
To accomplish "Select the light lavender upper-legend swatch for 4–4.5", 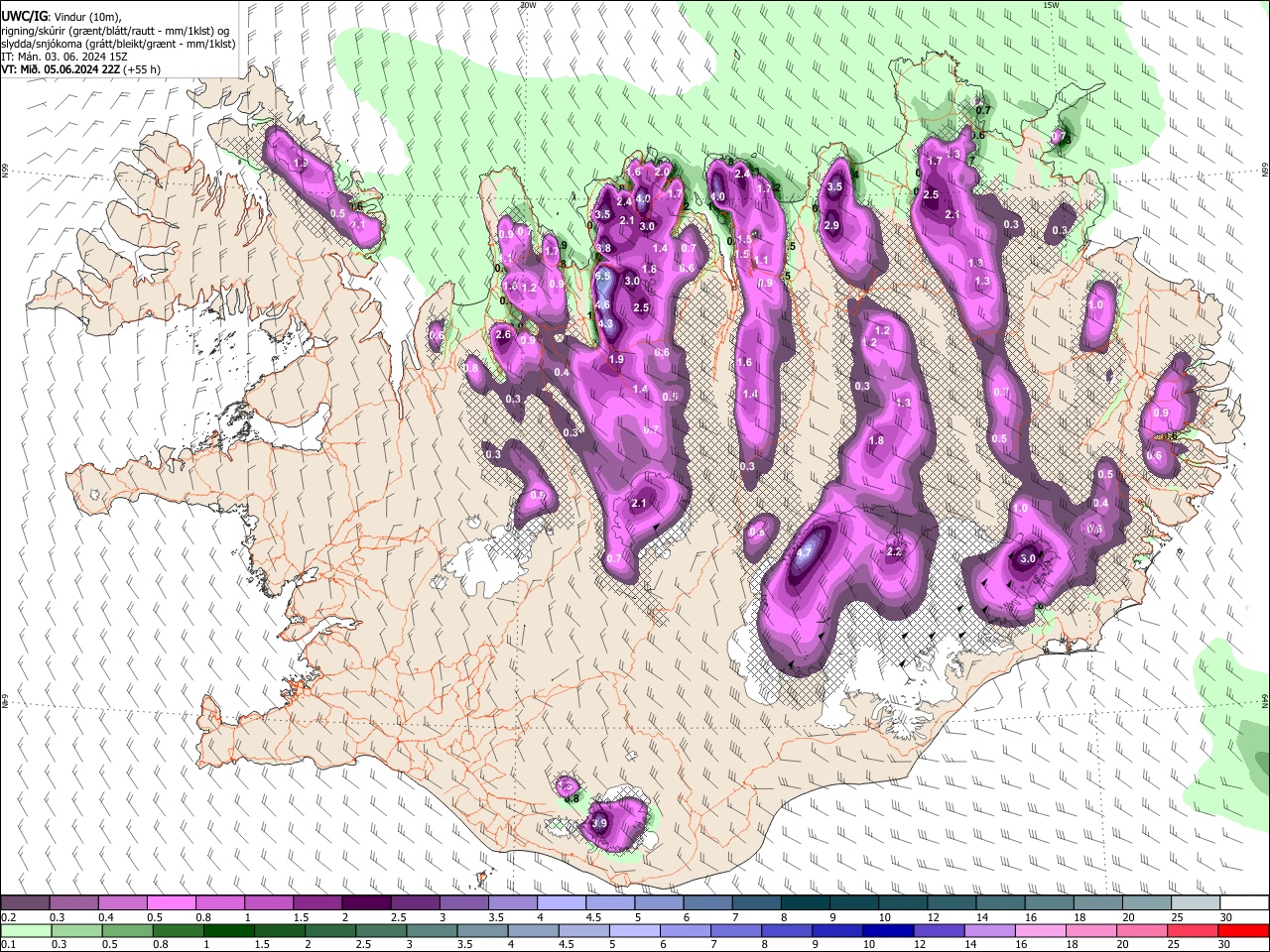I will click(x=560, y=903).
